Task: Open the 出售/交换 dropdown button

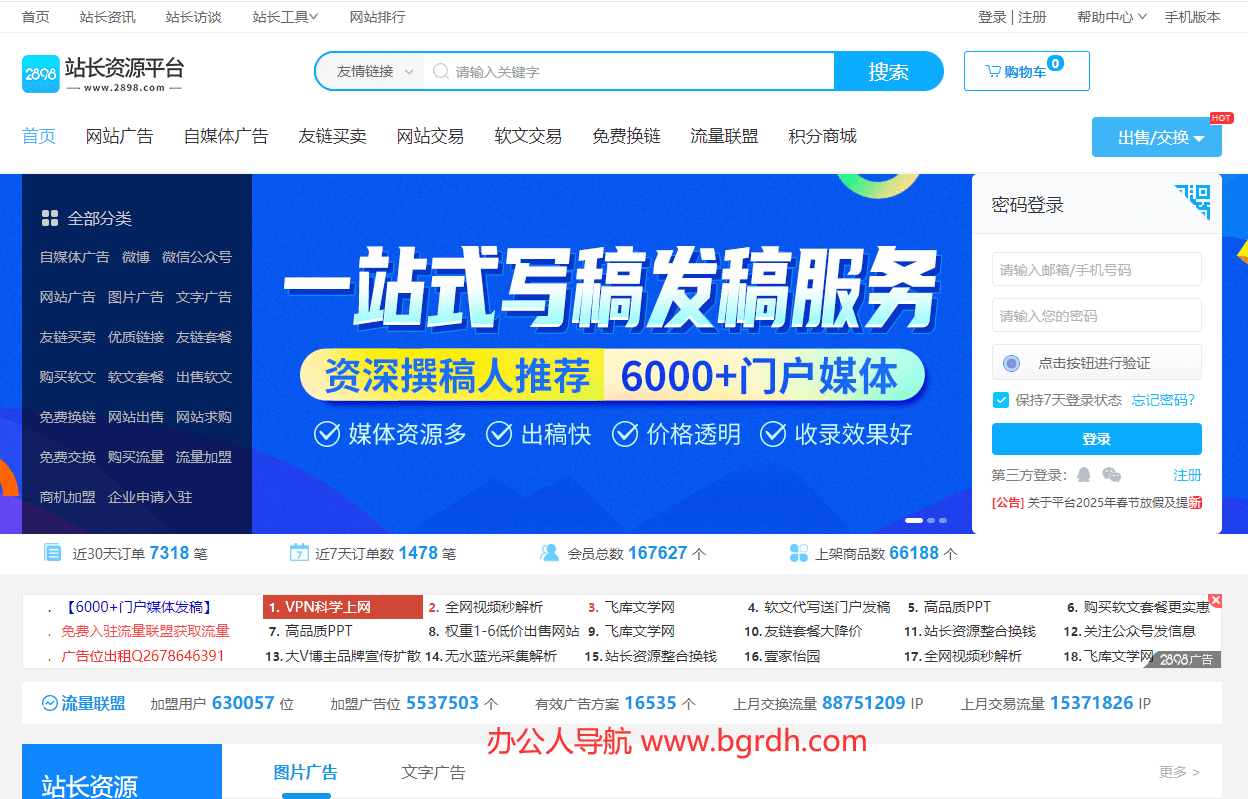Action: (1156, 136)
